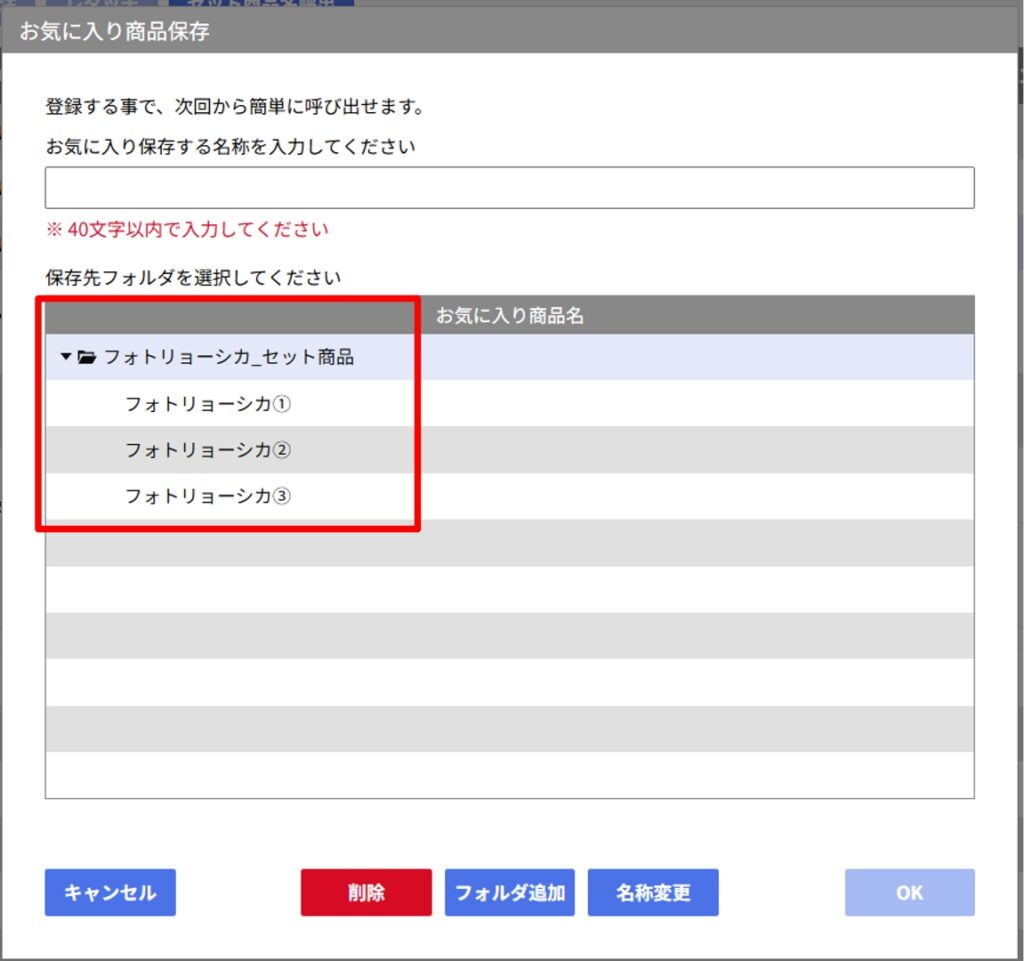Click the red 40文字以内 warning text
Screen dimensions: 1024x961
(187, 229)
